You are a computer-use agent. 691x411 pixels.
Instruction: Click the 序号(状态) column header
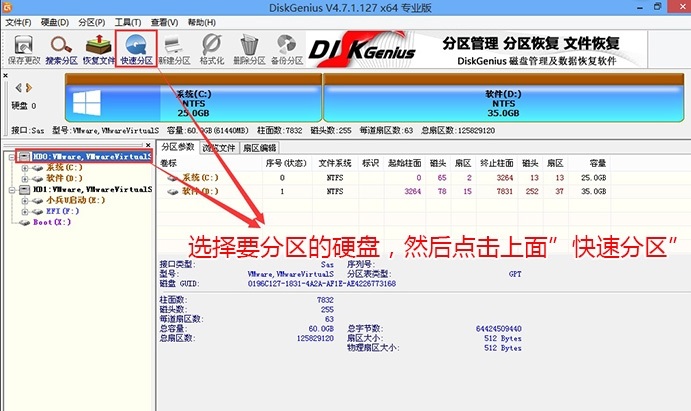coord(286,163)
